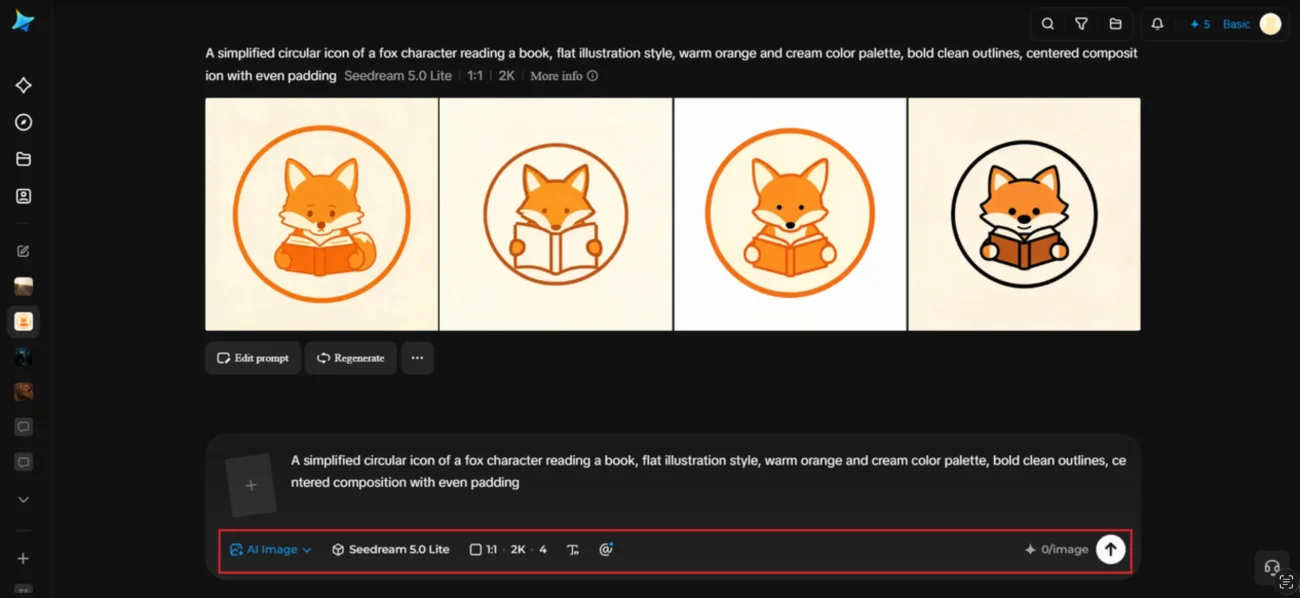
Task: Open the folder icon in top bar
Action: (1115, 24)
